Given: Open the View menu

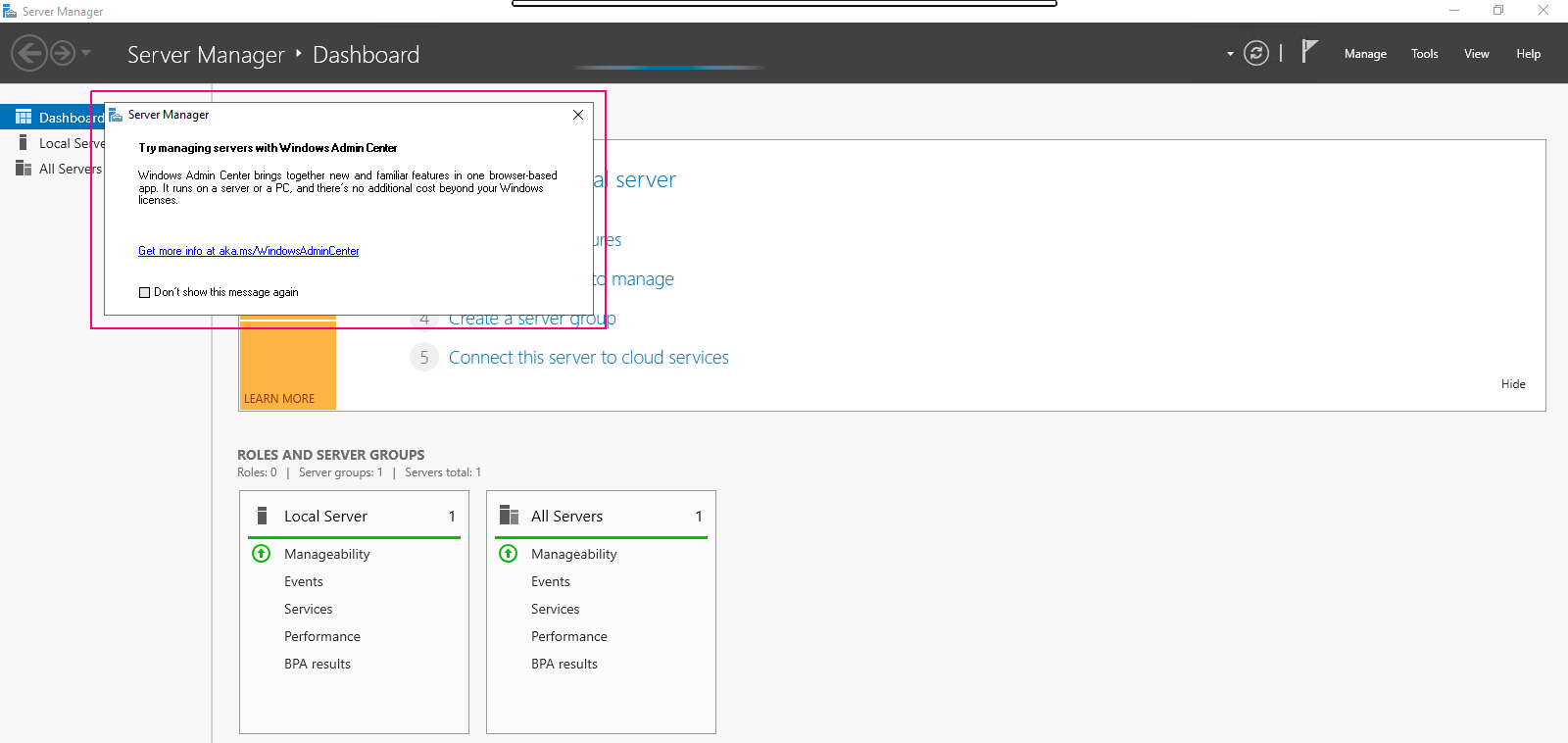Looking at the screenshot, I should click(1477, 54).
